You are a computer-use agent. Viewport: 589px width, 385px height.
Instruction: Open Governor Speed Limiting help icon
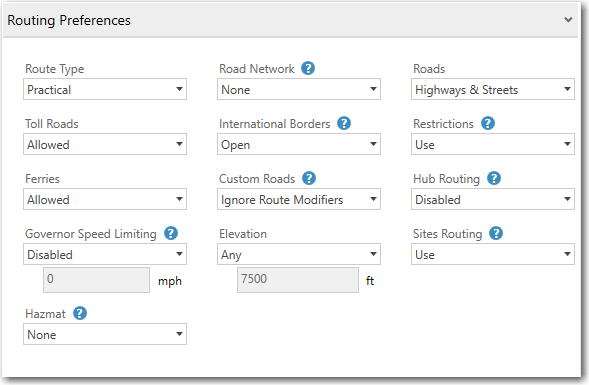[x=171, y=233]
